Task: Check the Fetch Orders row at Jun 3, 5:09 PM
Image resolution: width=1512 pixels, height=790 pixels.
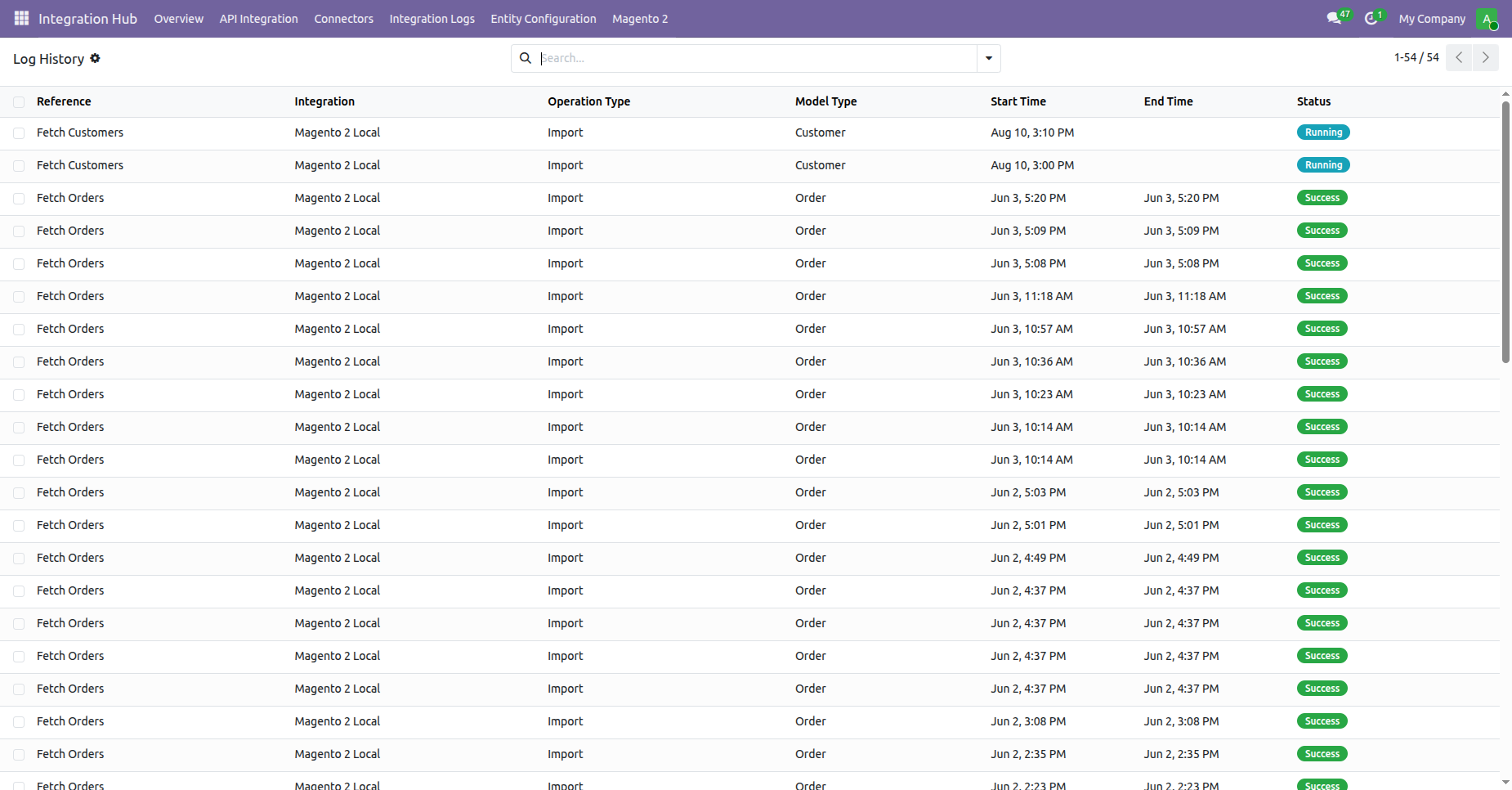Action: (19, 231)
